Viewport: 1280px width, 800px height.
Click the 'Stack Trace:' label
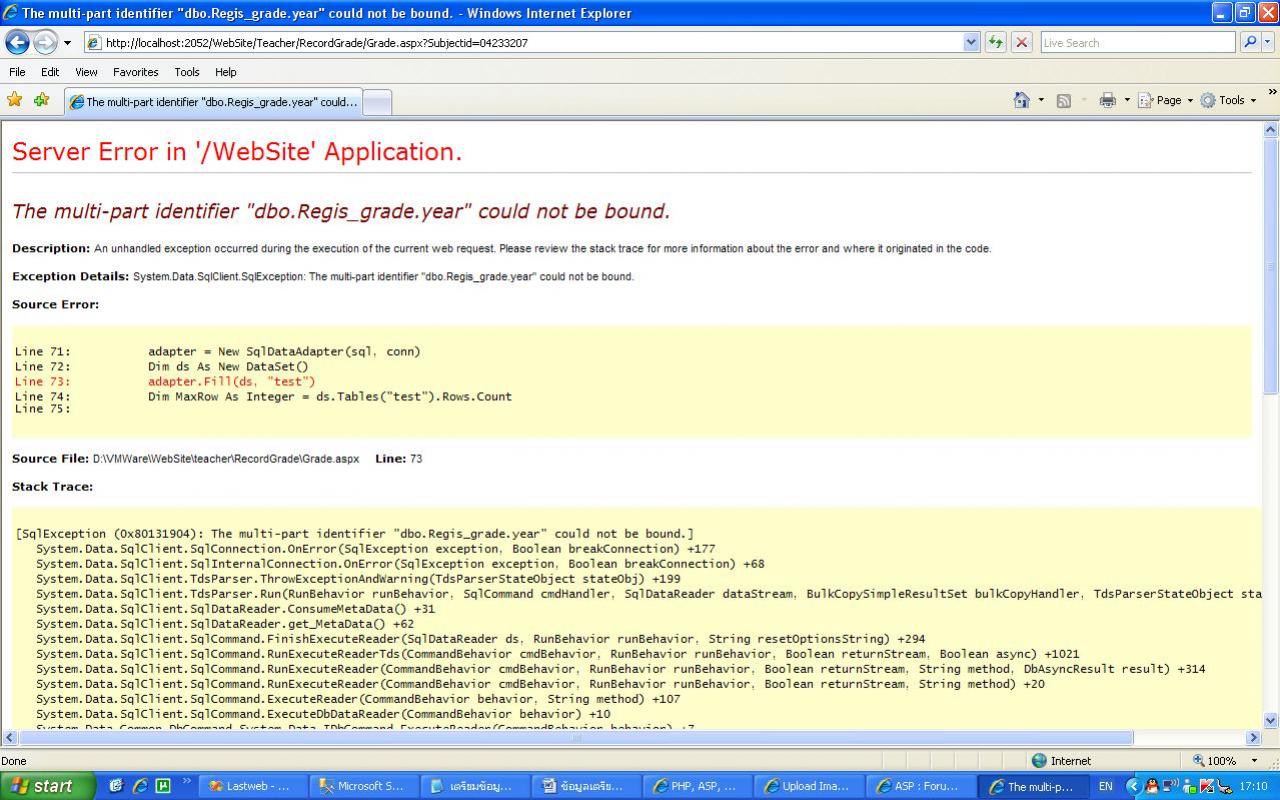tap(52, 487)
